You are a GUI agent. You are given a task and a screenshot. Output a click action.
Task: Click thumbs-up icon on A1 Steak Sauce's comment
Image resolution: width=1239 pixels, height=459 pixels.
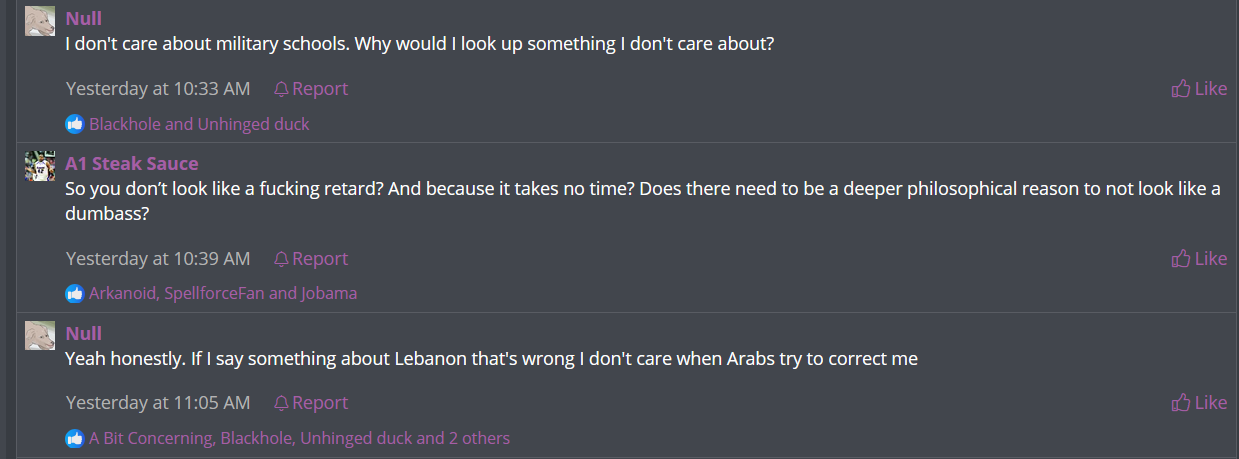(1181, 259)
